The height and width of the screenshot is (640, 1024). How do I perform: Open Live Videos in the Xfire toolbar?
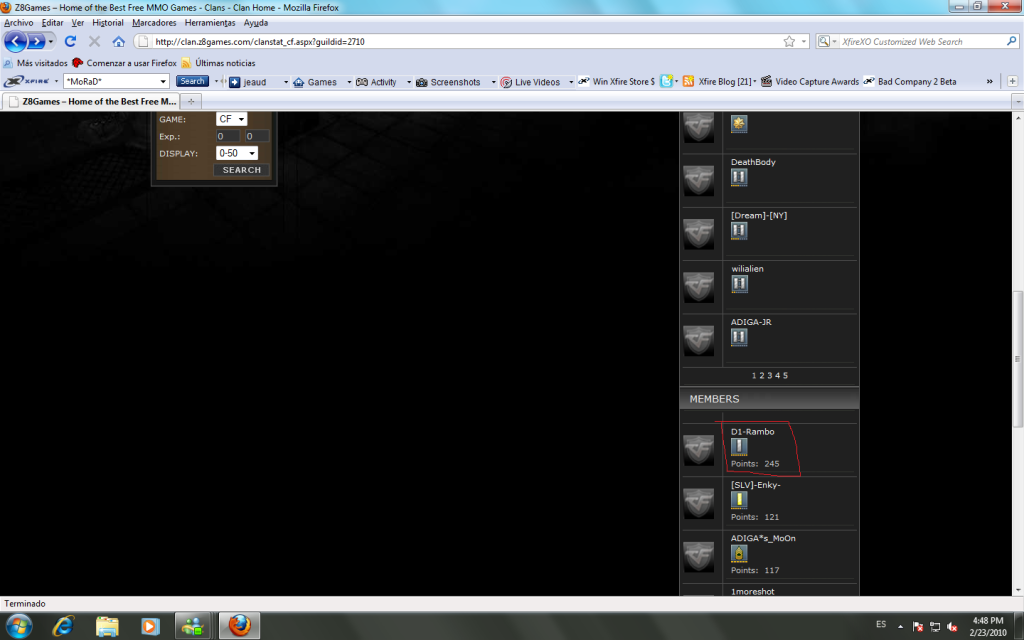(530, 82)
